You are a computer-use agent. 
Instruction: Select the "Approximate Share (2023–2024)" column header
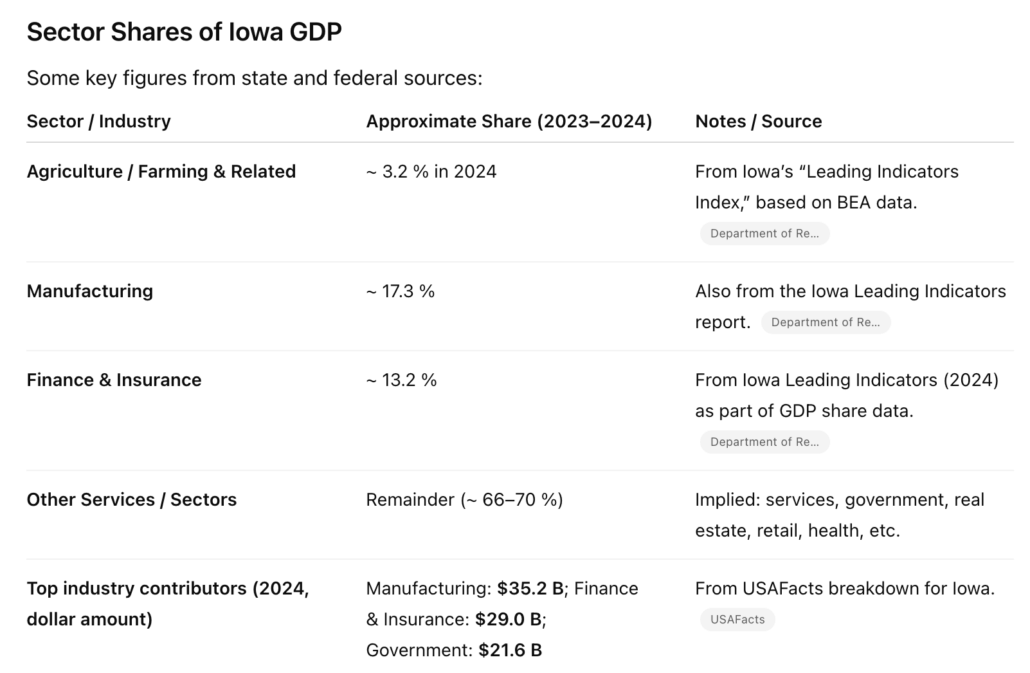click(x=509, y=121)
